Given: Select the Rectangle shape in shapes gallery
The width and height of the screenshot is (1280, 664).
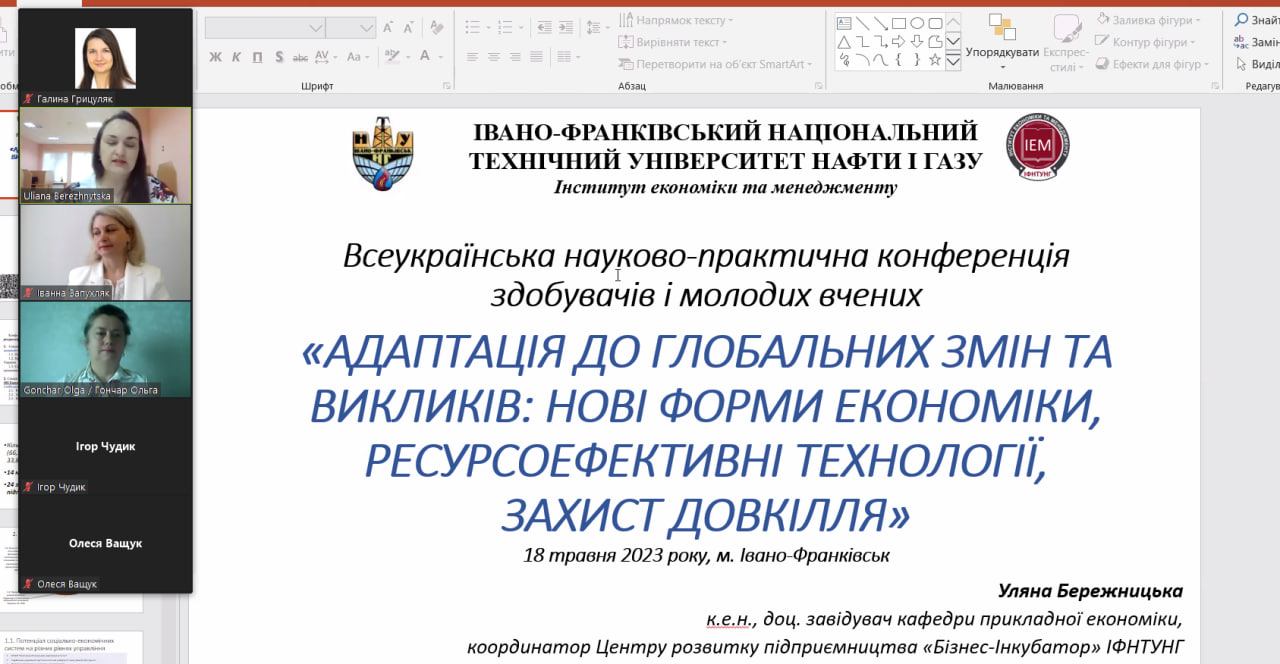Looking at the screenshot, I should click(x=899, y=23).
